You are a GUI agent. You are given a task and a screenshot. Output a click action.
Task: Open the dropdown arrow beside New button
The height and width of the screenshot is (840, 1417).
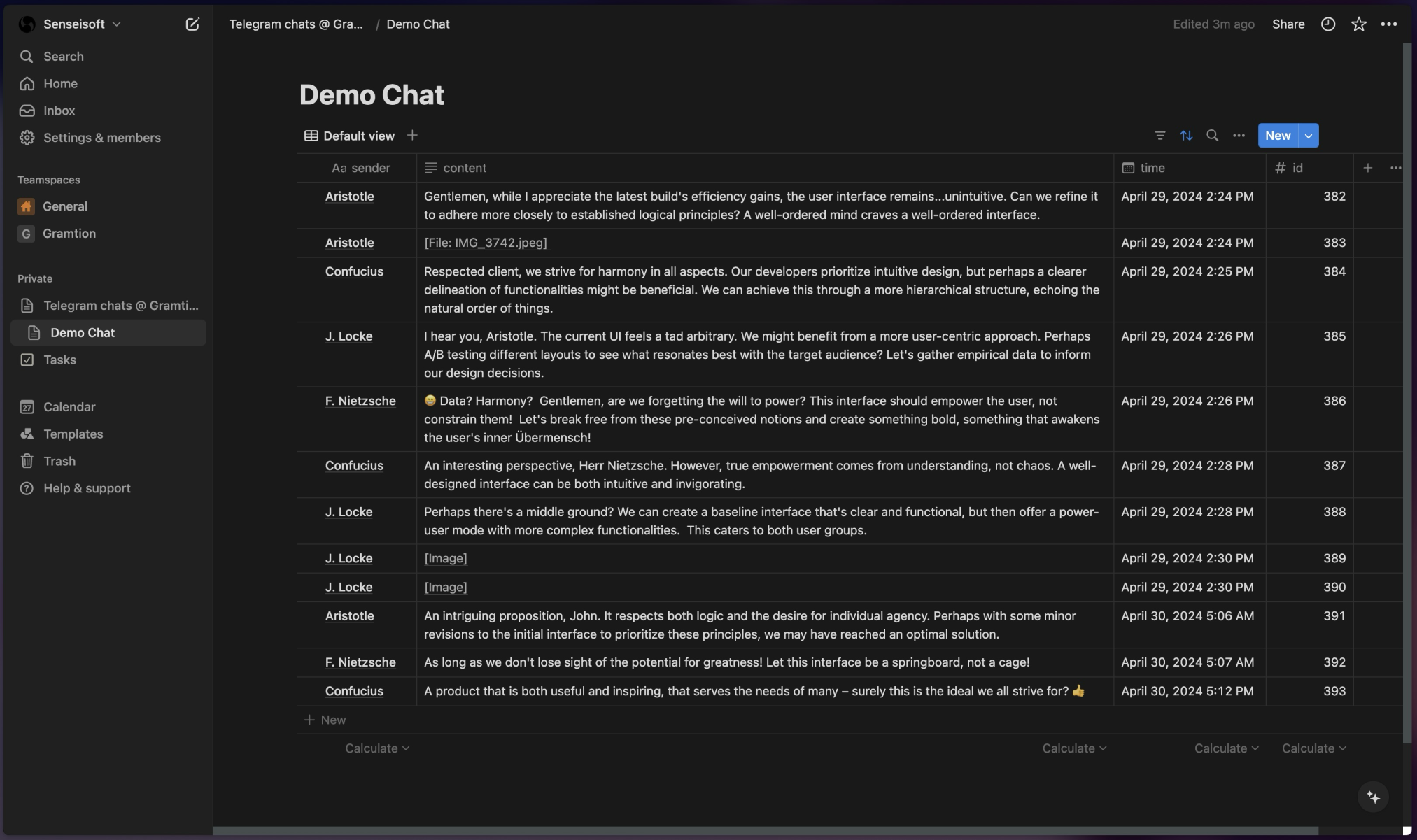1308,136
